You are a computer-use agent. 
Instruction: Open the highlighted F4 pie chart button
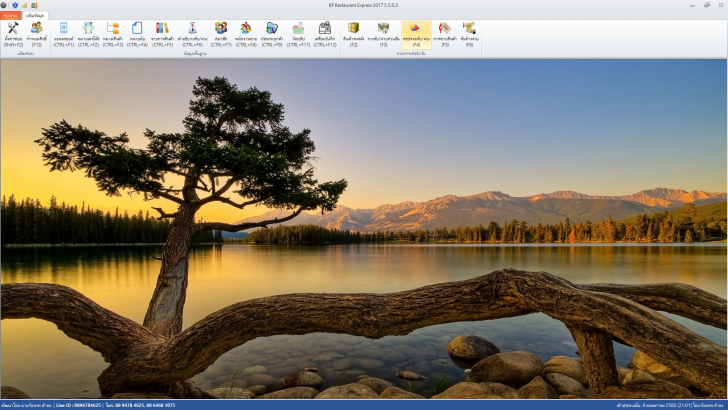tap(416, 35)
